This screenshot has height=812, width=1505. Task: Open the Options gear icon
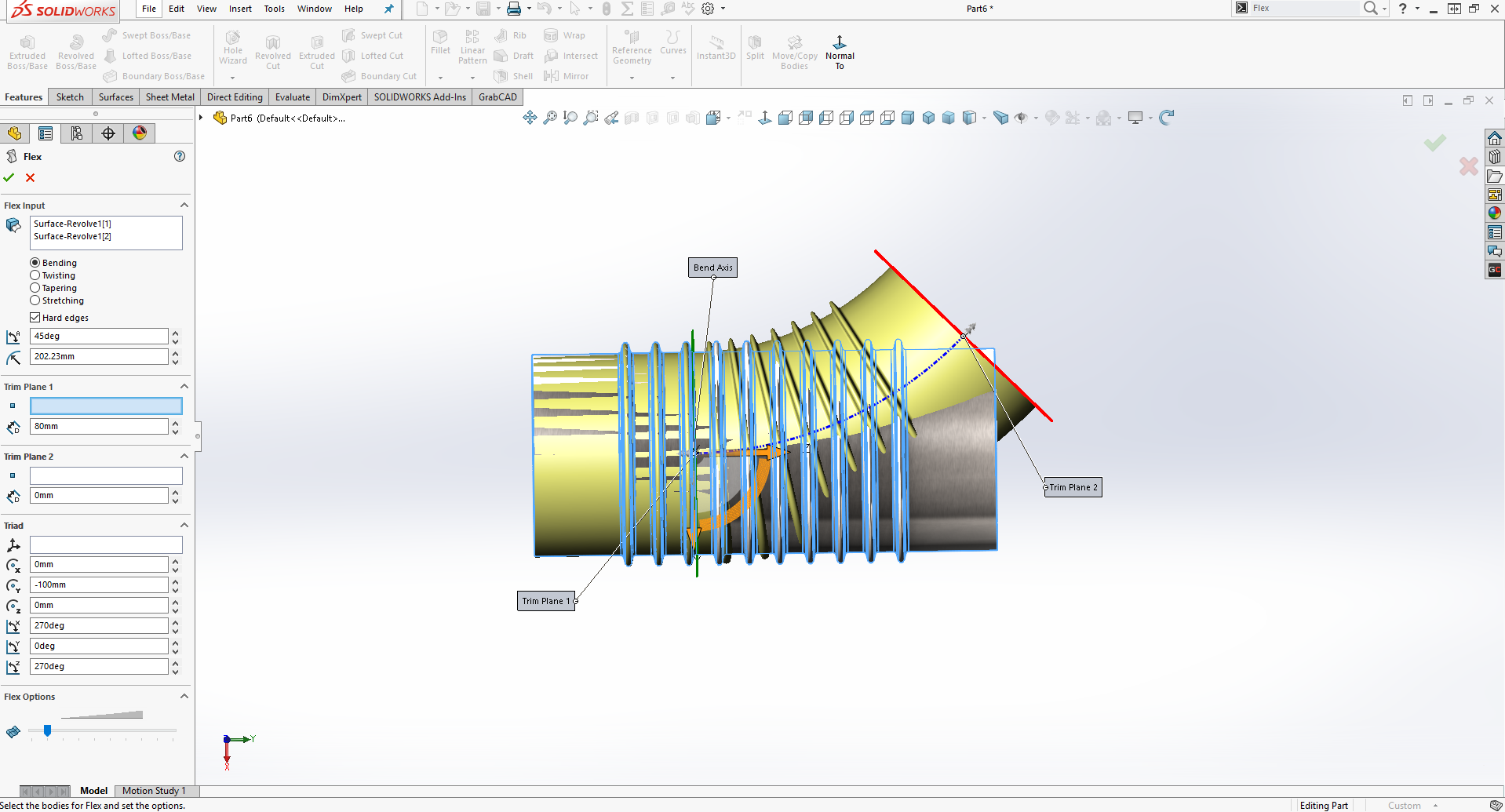pyautogui.click(x=708, y=9)
